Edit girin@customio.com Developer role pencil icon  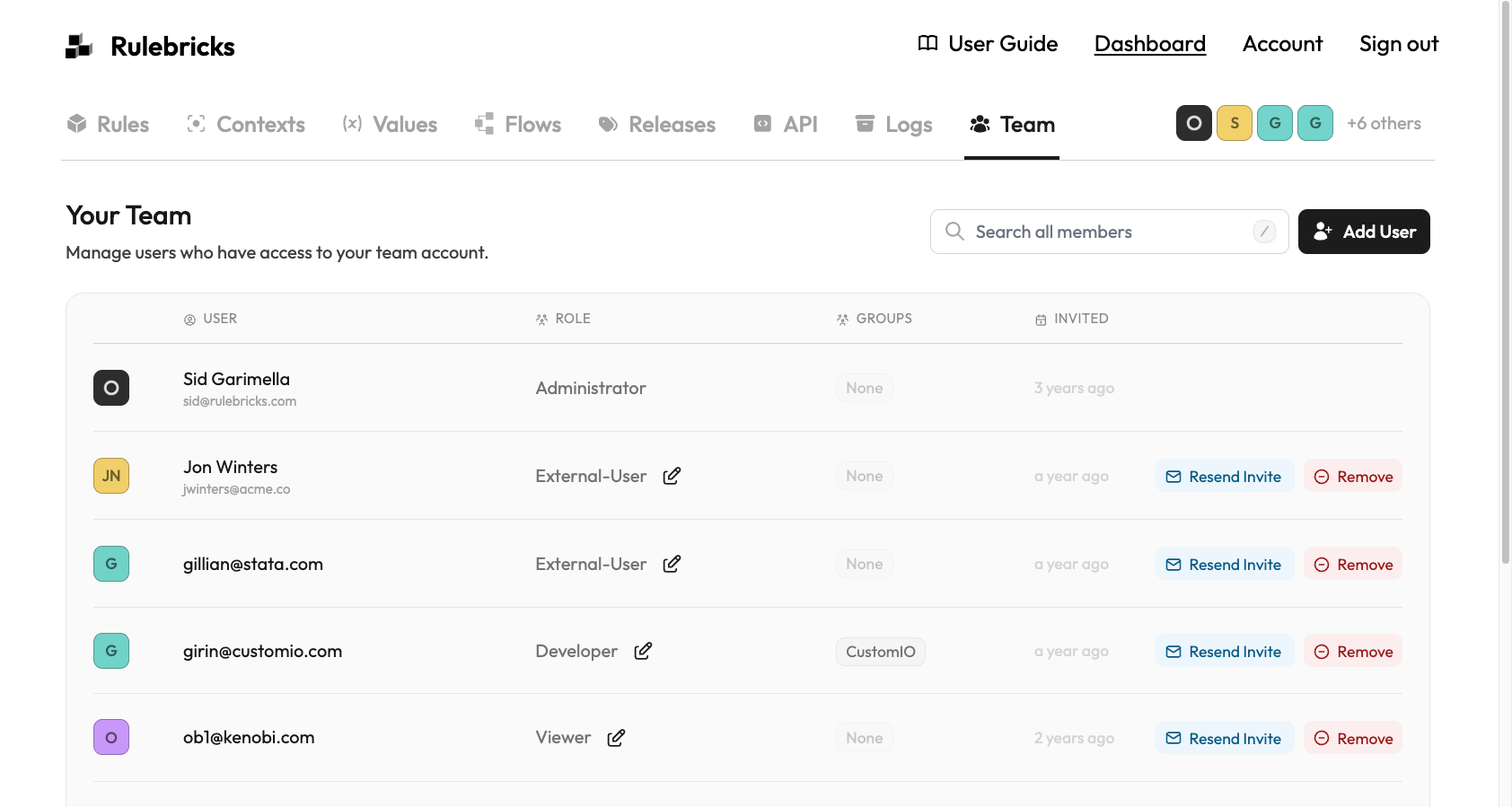click(x=643, y=651)
